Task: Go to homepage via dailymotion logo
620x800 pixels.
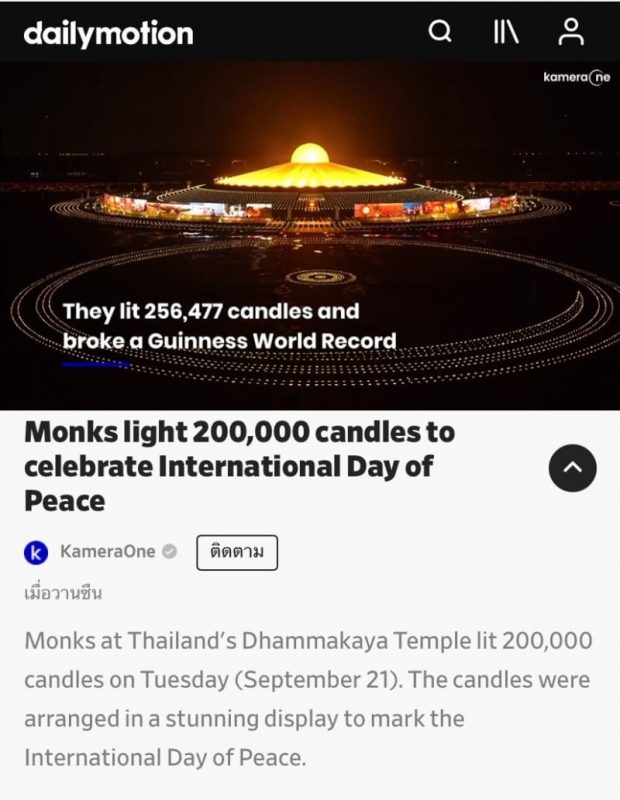Action: [x=108, y=34]
